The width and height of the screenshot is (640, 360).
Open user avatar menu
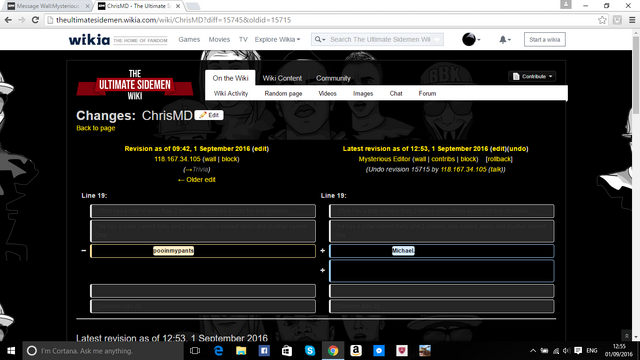pyautogui.click(x=471, y=39)
